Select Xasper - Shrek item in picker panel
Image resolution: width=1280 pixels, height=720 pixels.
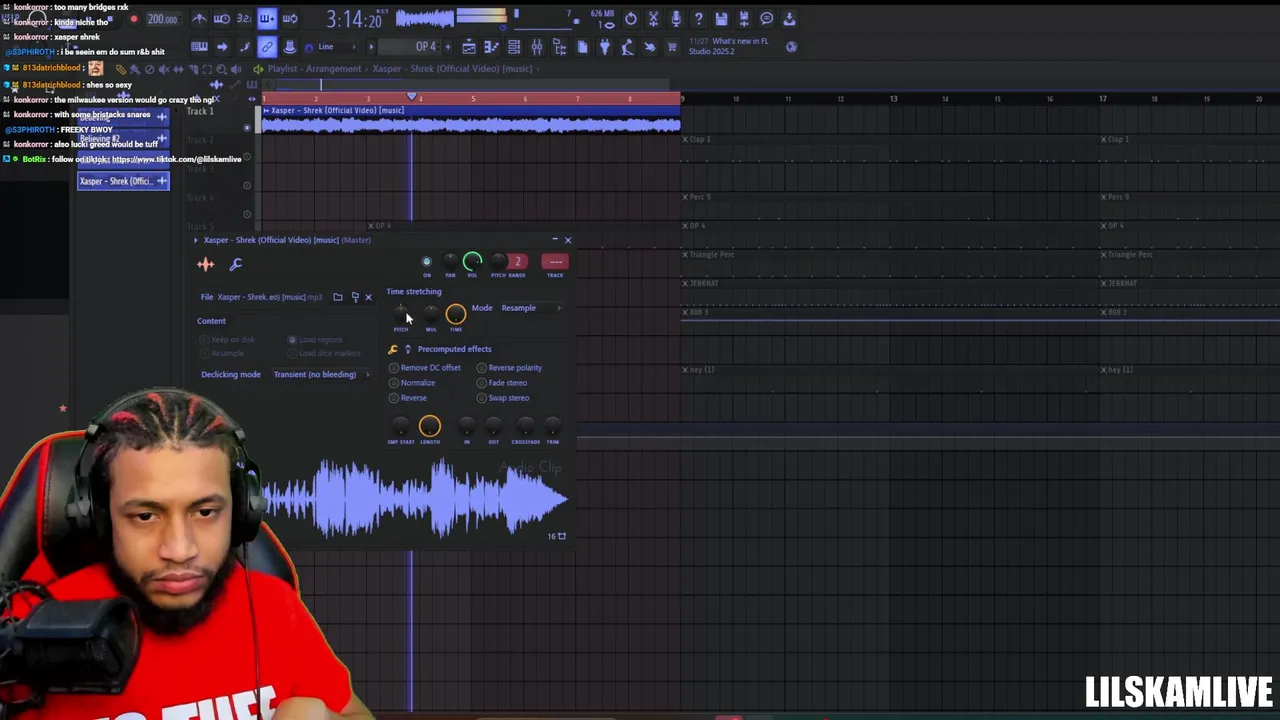tap(124, 181)
